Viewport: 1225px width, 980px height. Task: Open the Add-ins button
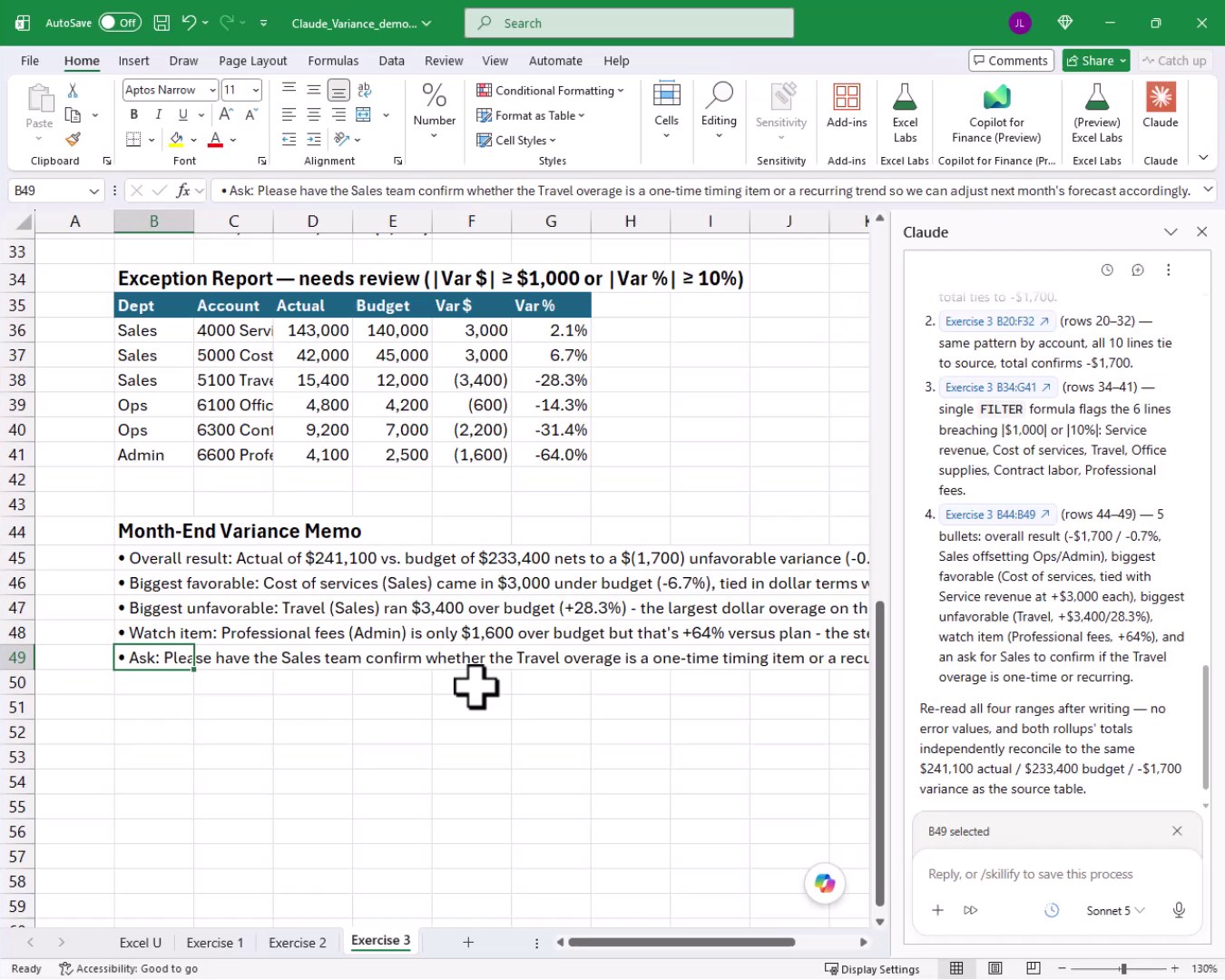847,107
